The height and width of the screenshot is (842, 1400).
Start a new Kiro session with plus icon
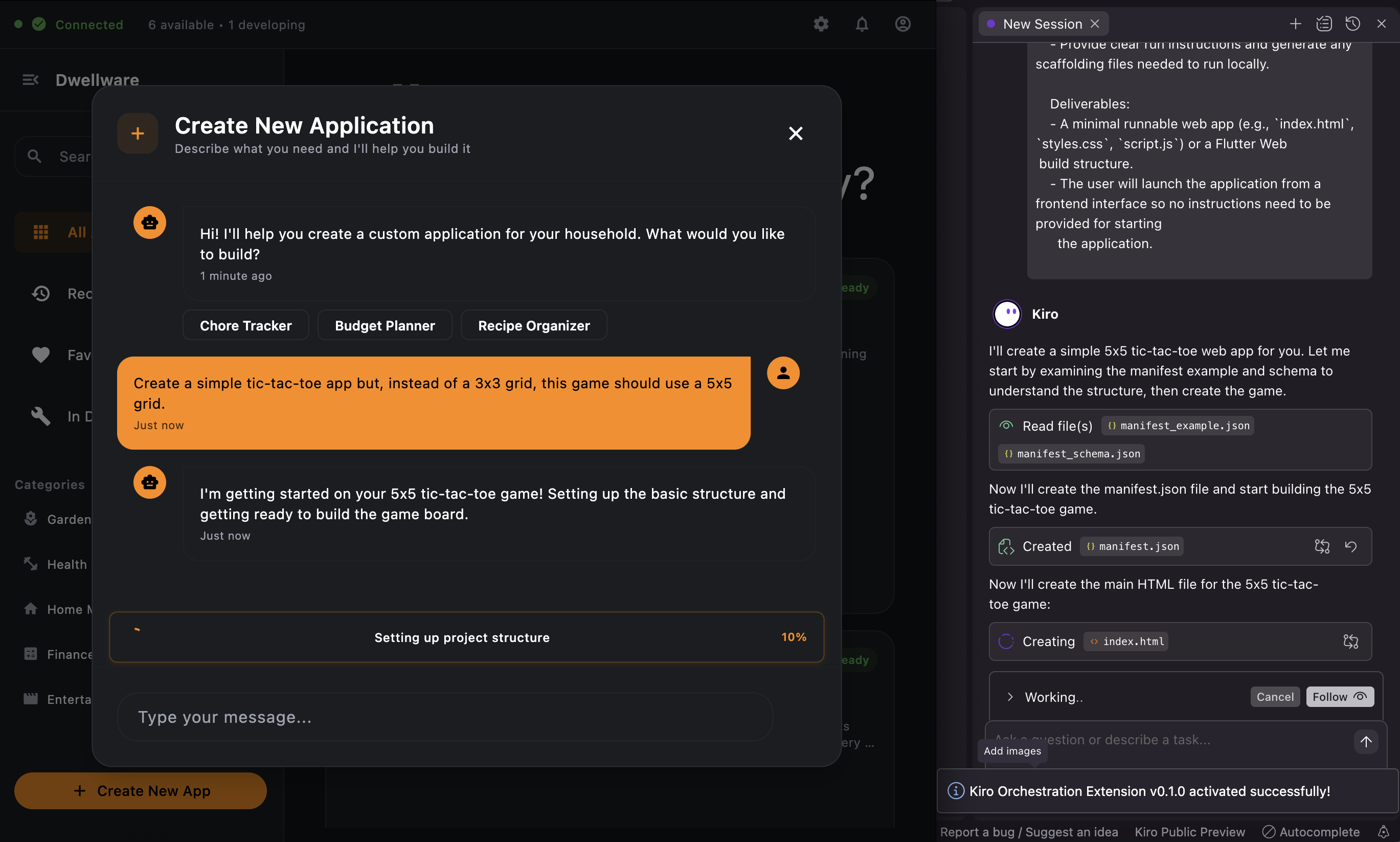click(x=1295, y=24)
